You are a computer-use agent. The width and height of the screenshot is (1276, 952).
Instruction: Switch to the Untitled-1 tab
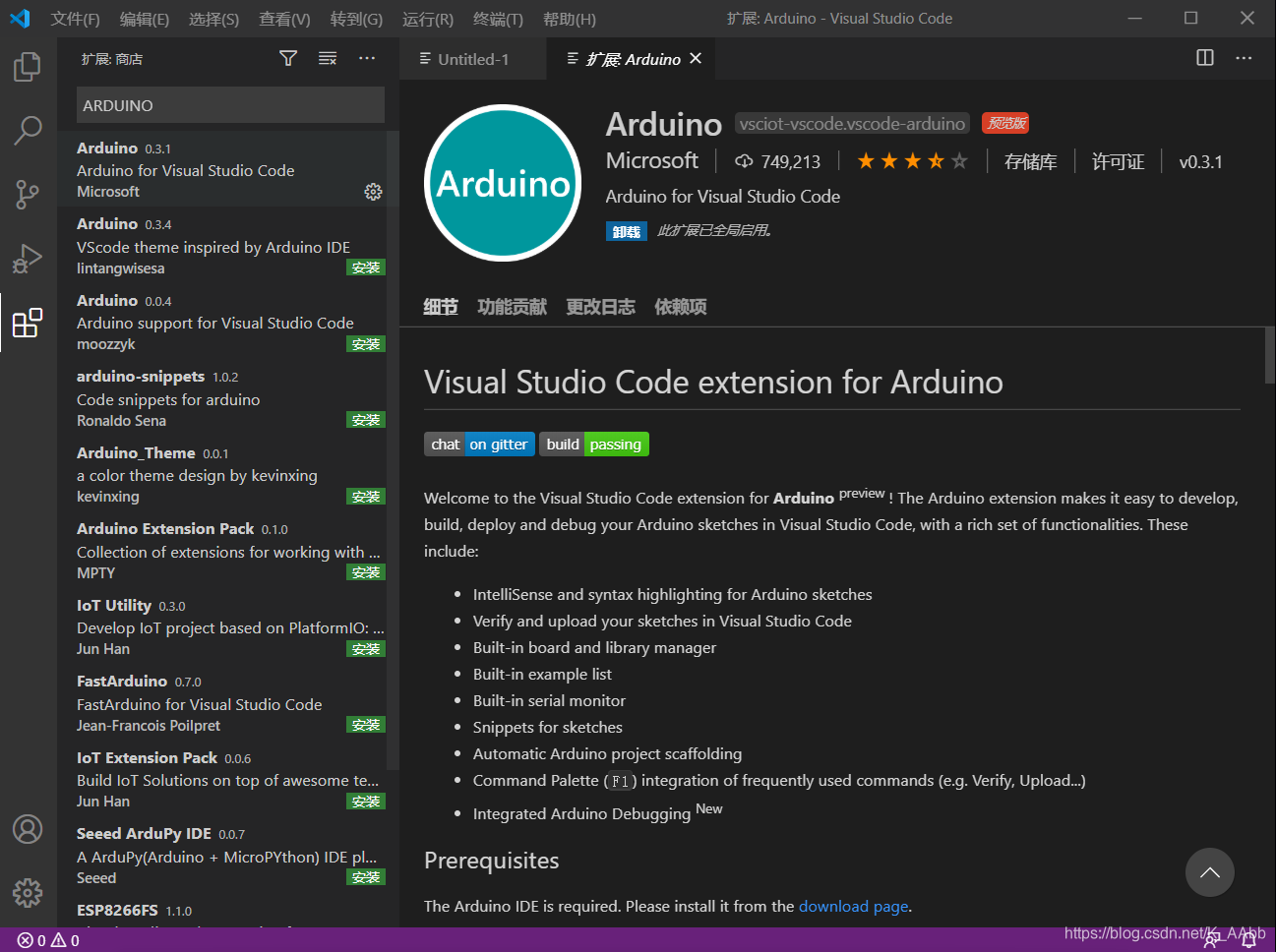(x=473, y=59)
